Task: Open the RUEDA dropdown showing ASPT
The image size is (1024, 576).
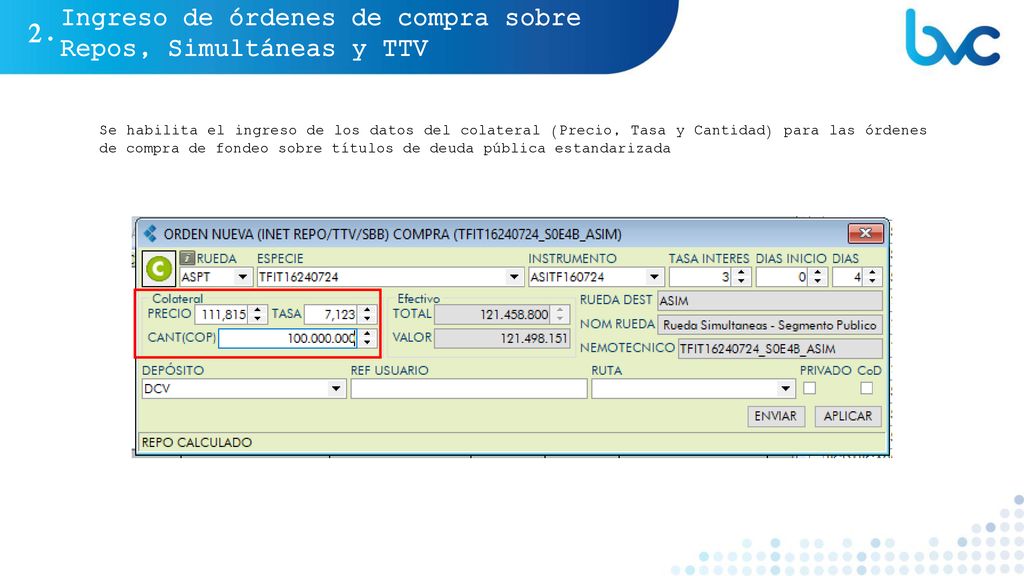Action: (x=242, y=277)
